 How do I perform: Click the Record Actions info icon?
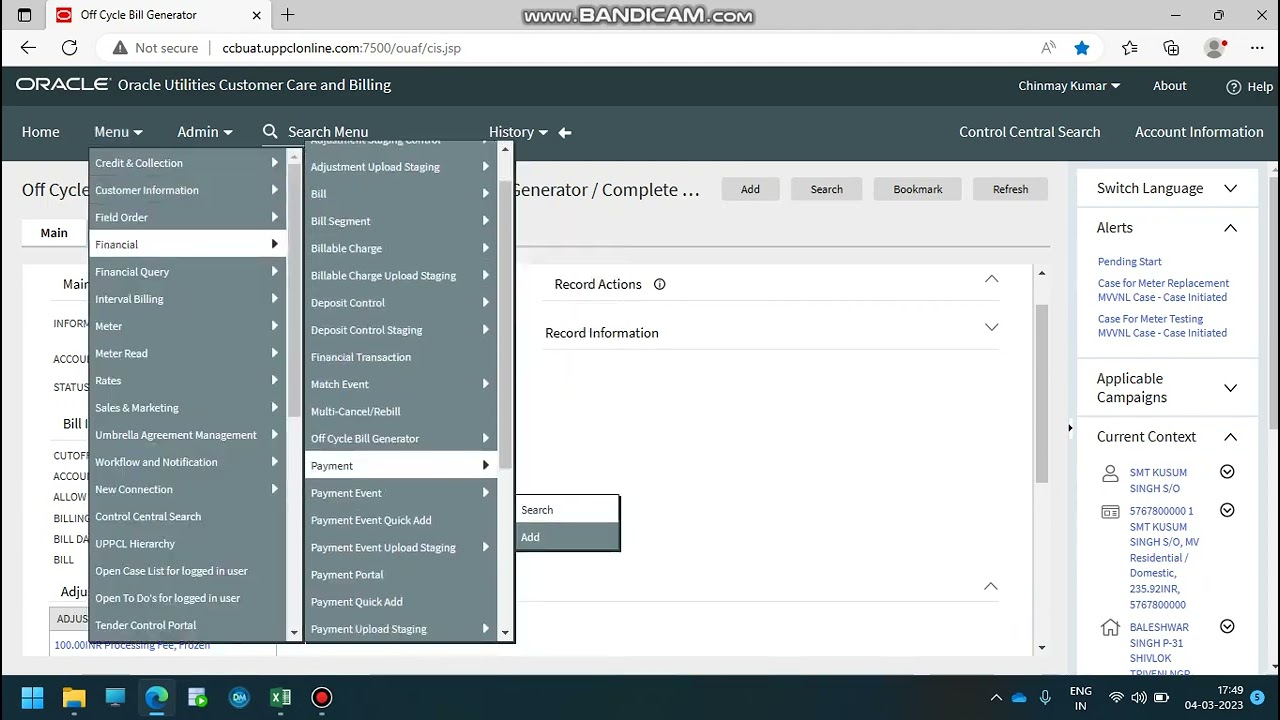659,284
